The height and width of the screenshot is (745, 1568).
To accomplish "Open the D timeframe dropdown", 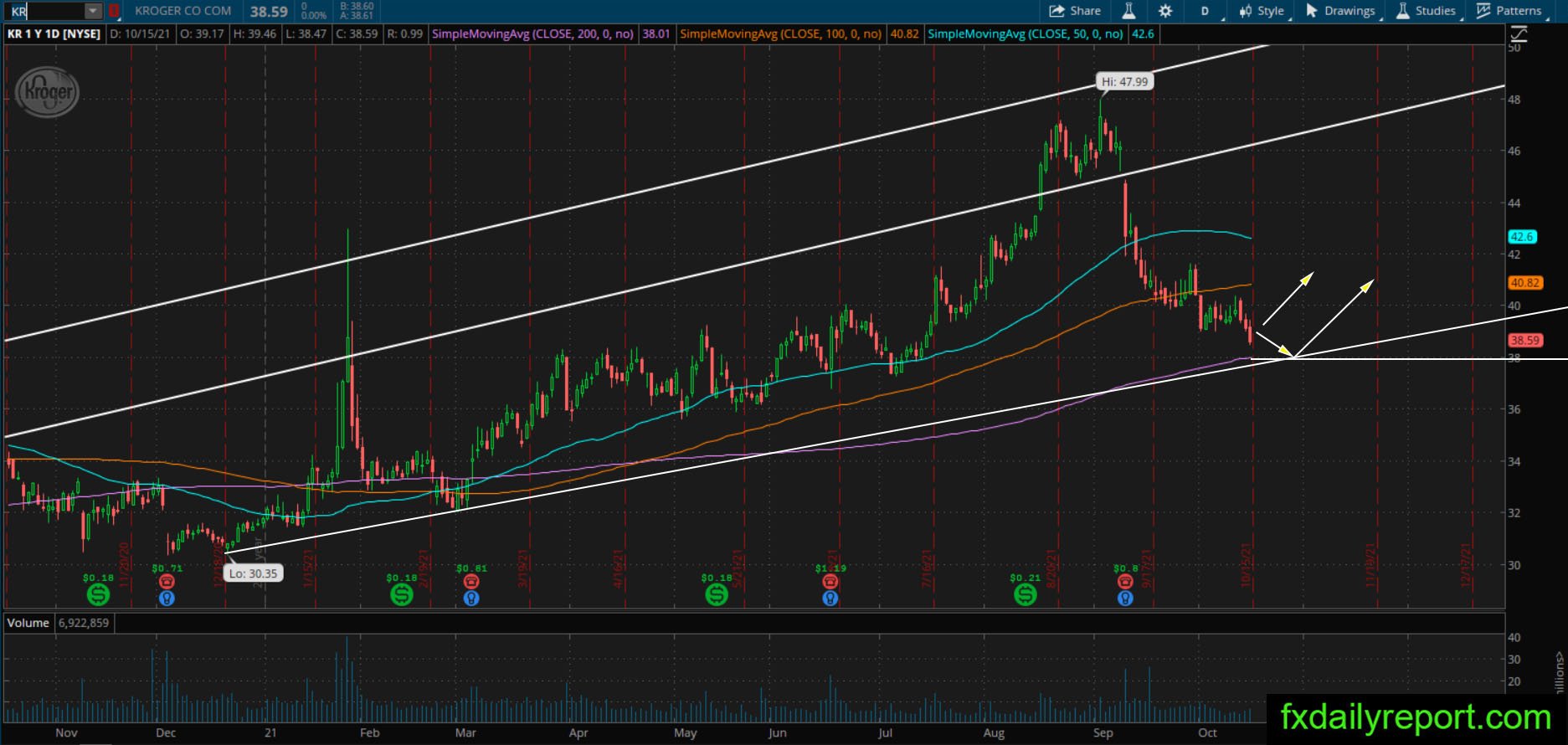I will pyautogui.click(x=1206, y=11).
